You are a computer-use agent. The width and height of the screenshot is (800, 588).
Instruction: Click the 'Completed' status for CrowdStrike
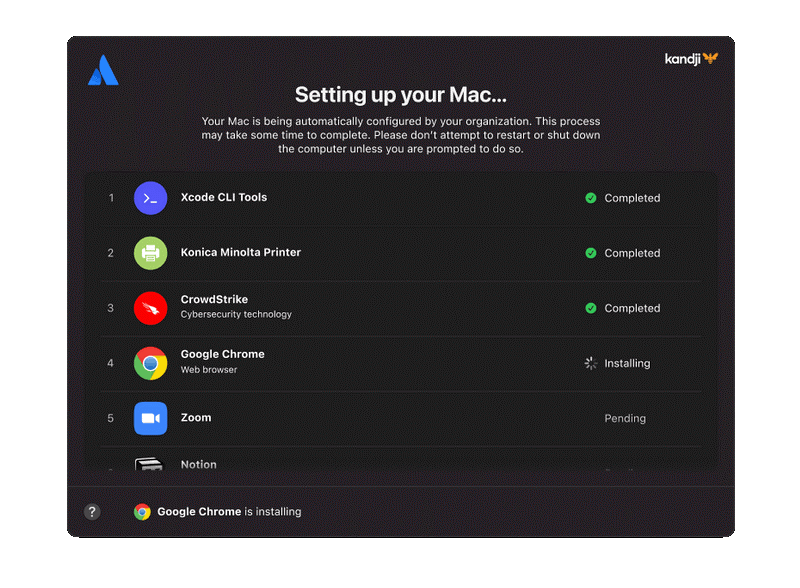click(x=632, y=308)
